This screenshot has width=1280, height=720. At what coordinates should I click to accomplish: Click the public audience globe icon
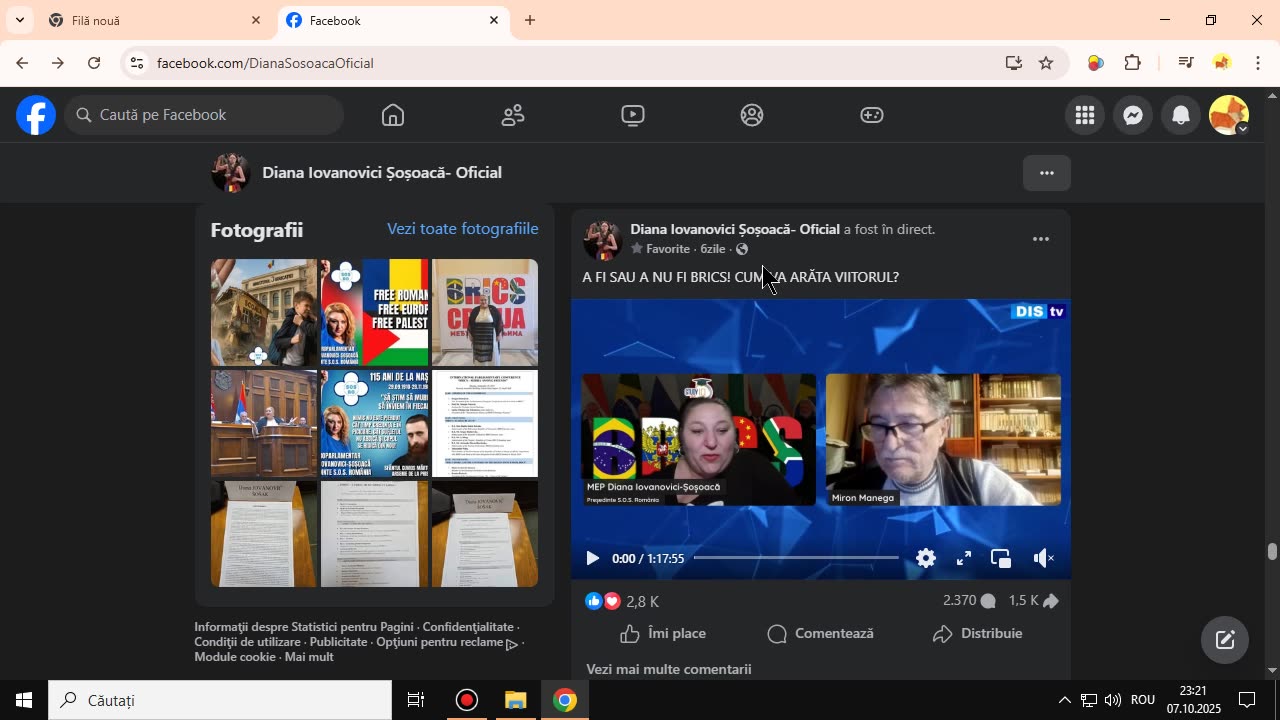point(742,249)
